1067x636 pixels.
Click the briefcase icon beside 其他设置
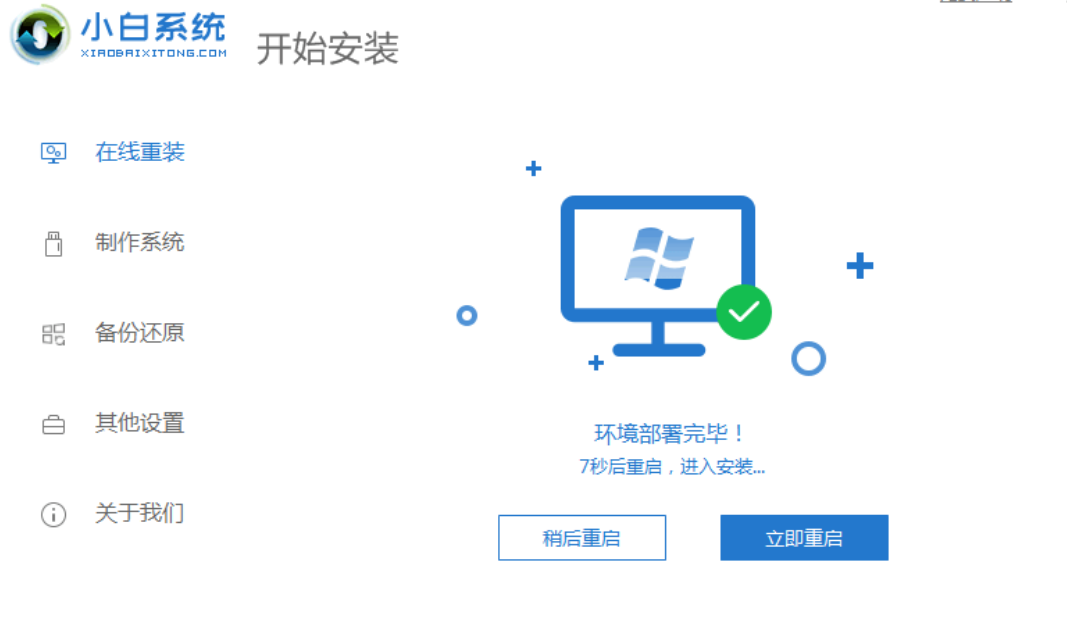click(53, 424)
